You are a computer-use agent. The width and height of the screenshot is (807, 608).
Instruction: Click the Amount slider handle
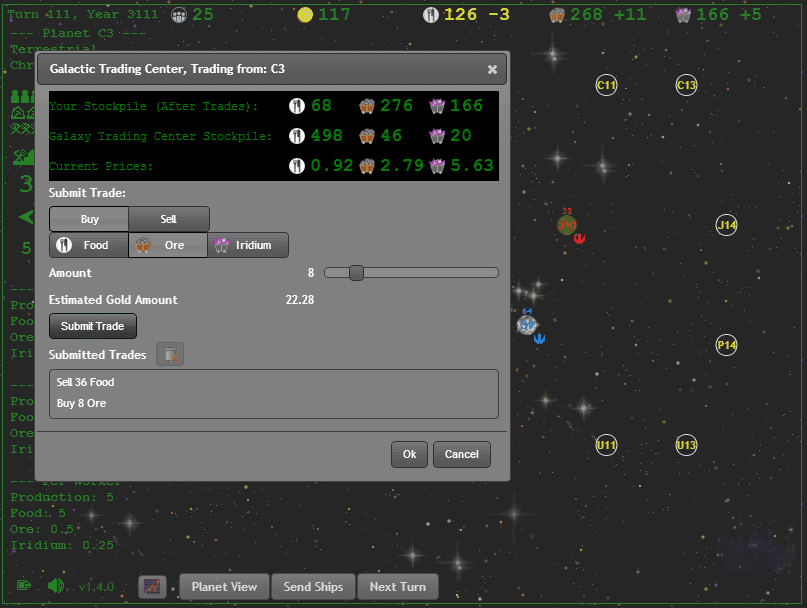(x=356, y=273)
